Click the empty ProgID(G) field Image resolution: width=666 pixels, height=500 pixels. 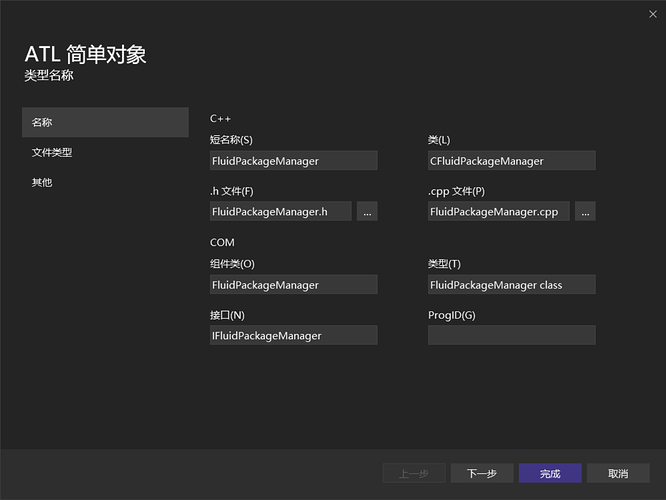pos(511,335)
